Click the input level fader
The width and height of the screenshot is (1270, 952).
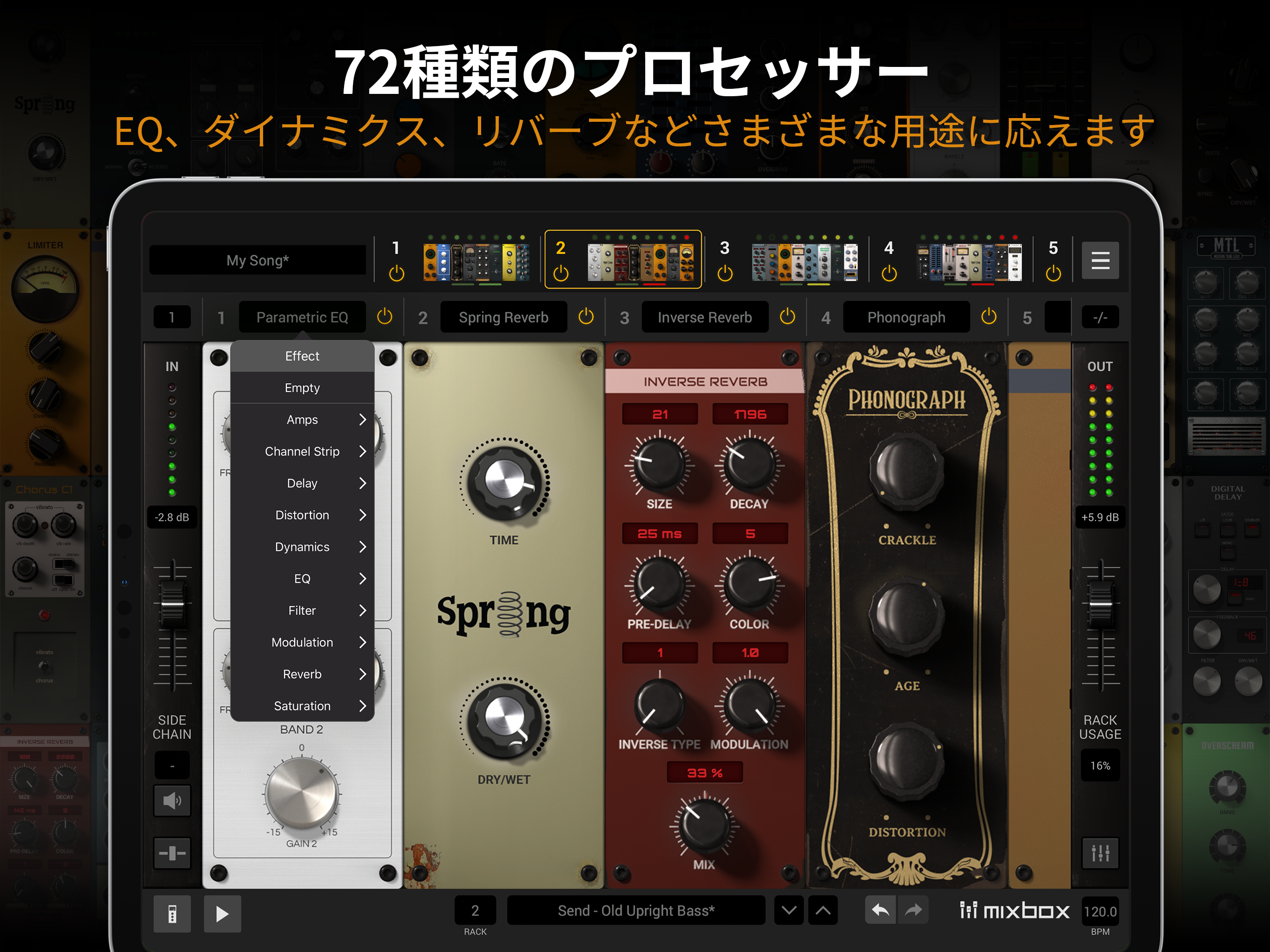[x=172, y=602]
